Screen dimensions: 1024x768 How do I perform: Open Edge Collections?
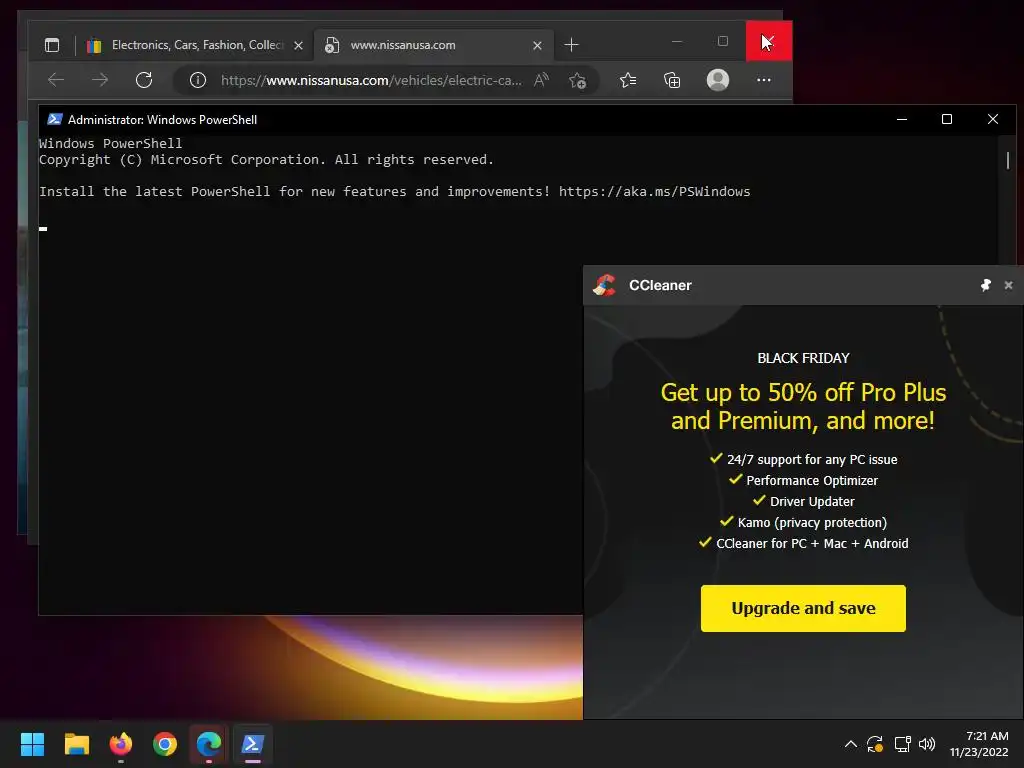click(x=672, y=80)
